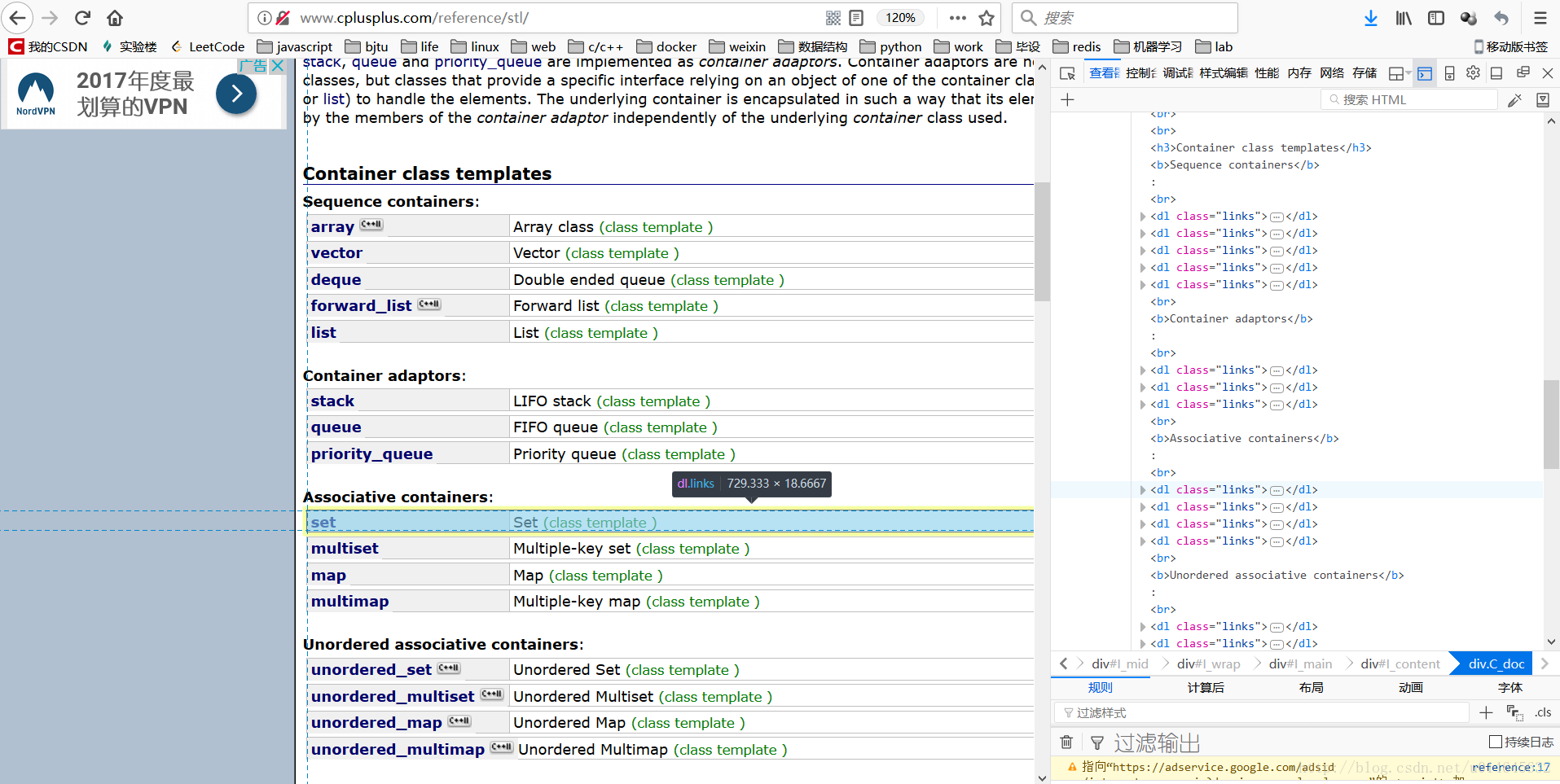This screenshot has height=784, width=1560.
Task: Open devtools settings gear
Action: coord(1473,73)
